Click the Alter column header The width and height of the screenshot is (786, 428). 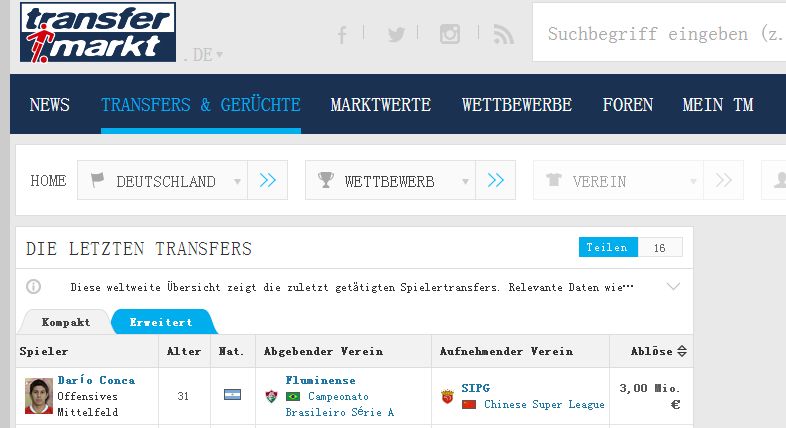[184, 351]
